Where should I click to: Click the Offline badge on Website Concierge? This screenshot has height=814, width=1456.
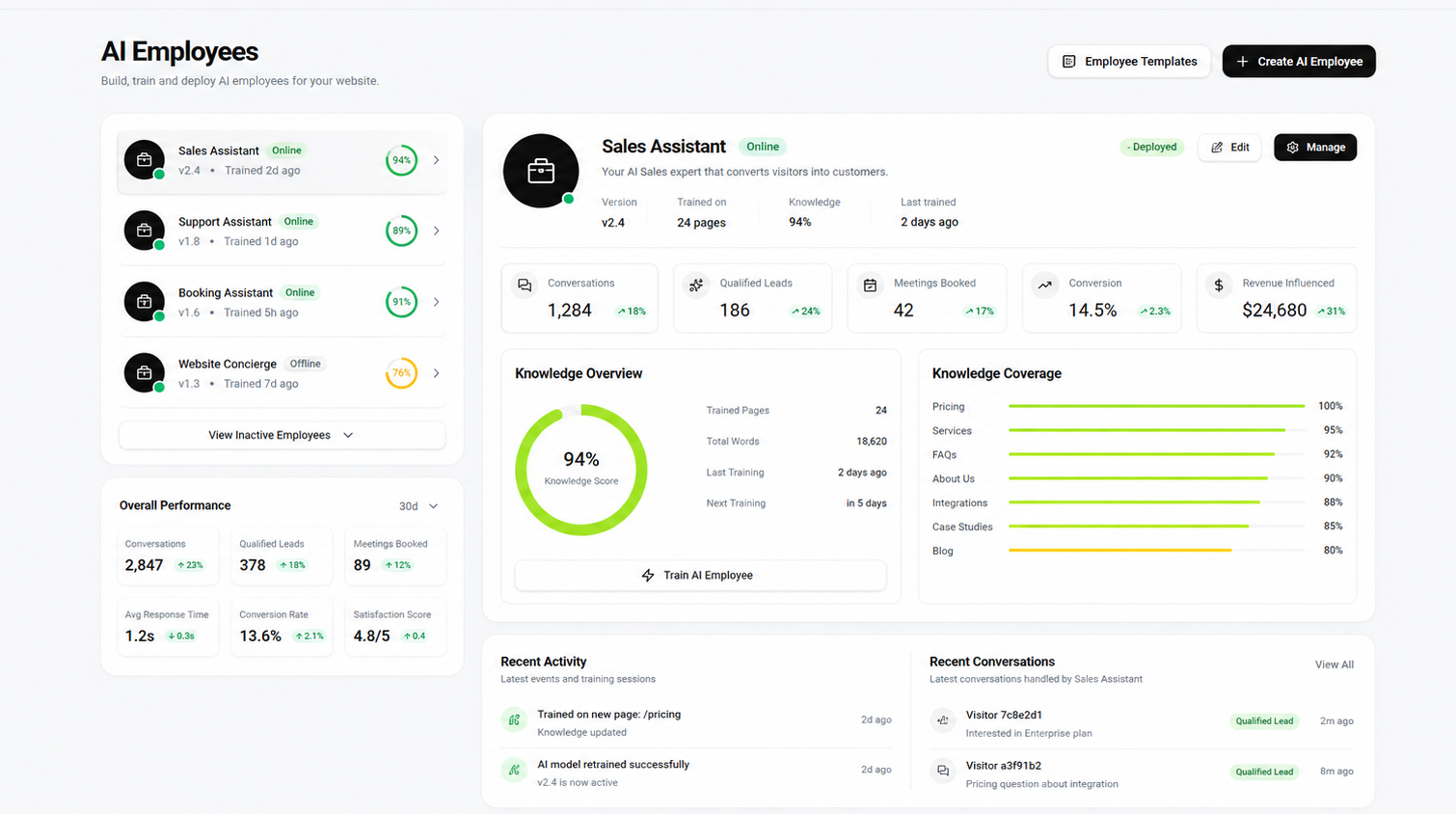click(x=305, y=364)
